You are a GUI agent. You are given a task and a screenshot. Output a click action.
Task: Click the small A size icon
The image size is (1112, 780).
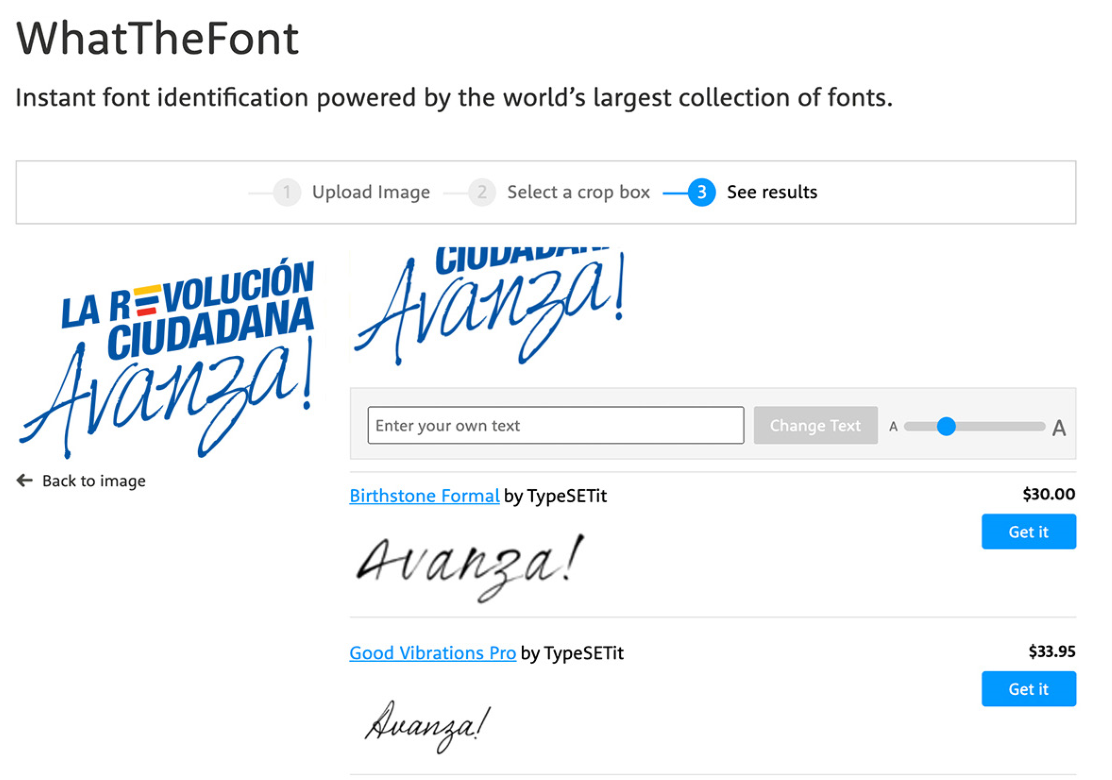[x=893, y=427]
